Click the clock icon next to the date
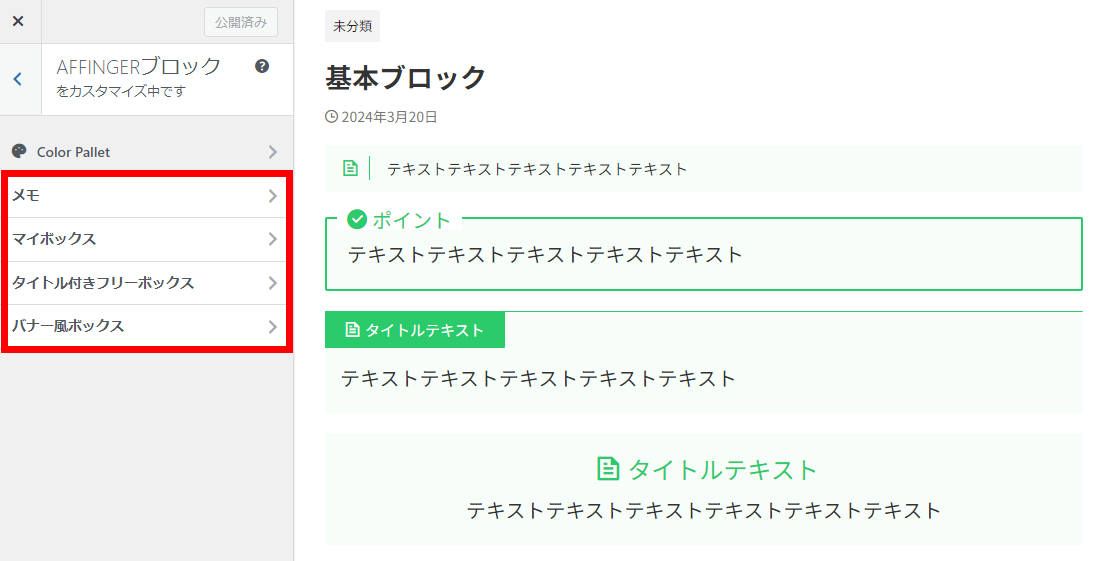 (331, 117)
